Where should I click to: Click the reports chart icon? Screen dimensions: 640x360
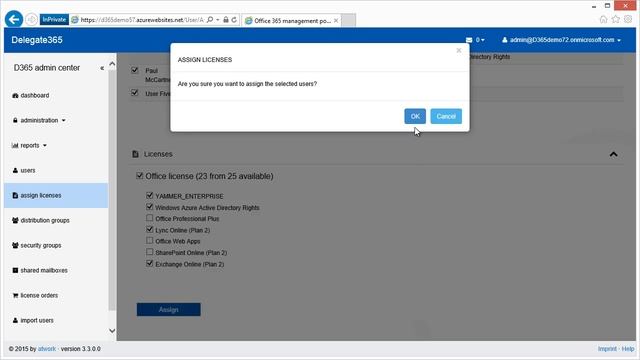15,145
